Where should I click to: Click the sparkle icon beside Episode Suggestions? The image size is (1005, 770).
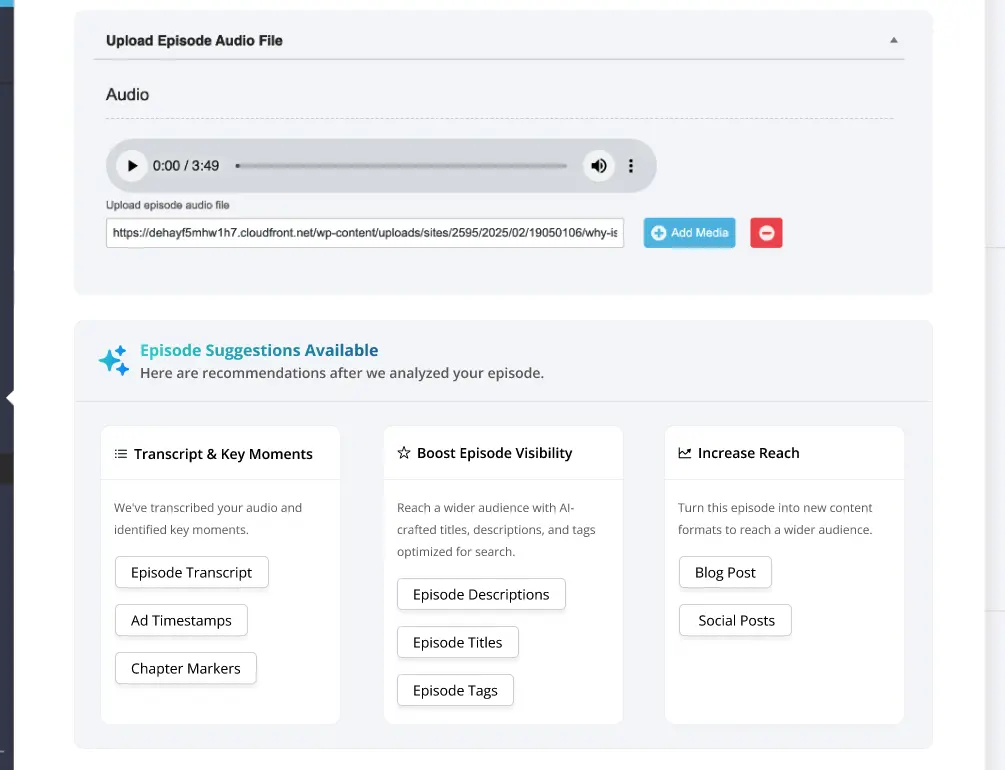[114, 361]
